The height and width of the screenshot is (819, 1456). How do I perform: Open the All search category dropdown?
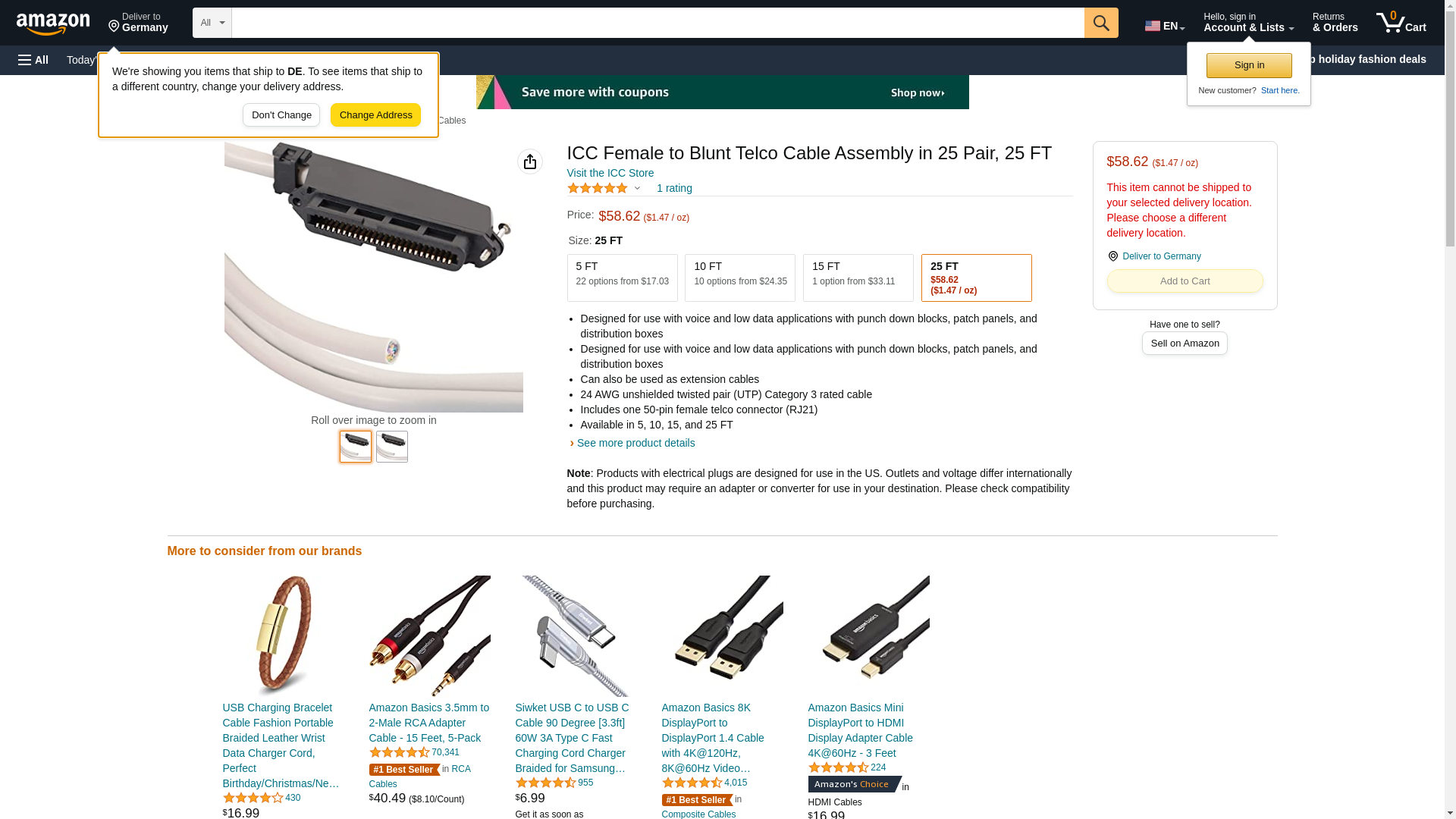tap(212, 23)
